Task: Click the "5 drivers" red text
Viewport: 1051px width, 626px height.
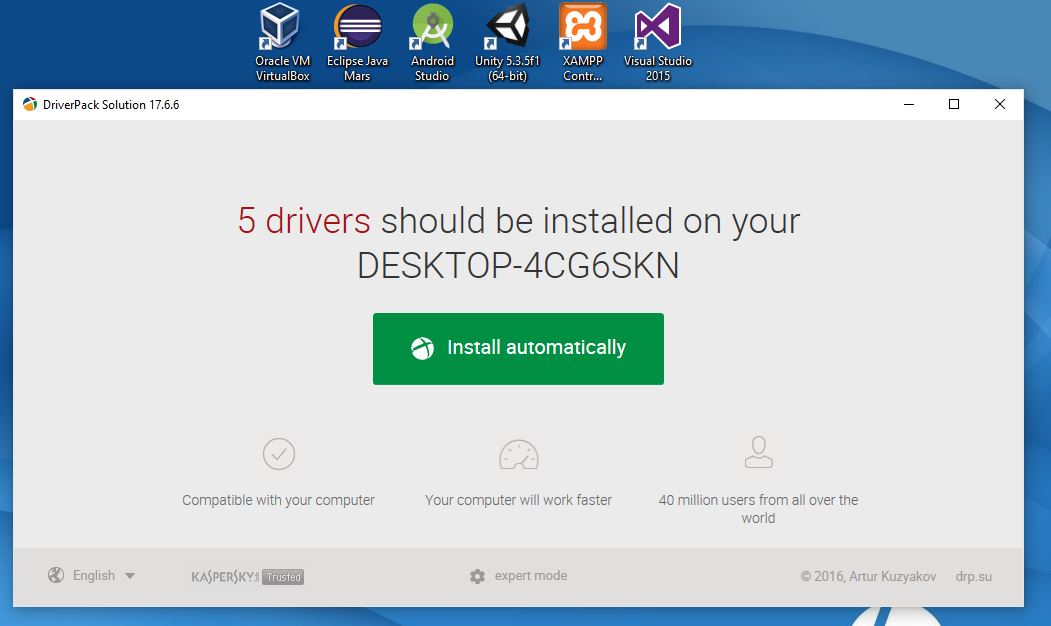Action: tap(304, 221)
